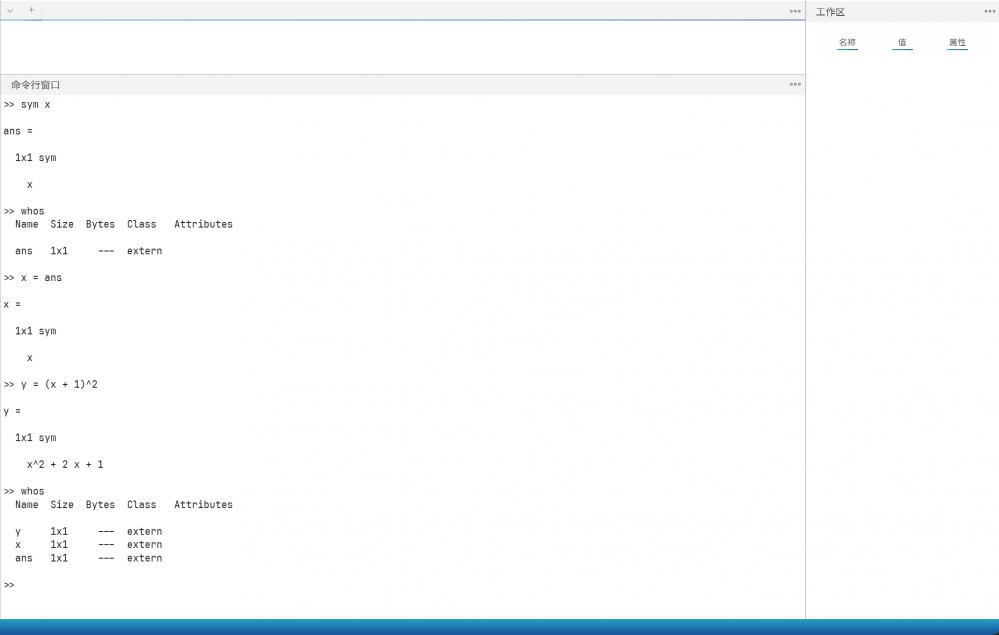Sort workspace by 名称 column header

tap(847, 43)
